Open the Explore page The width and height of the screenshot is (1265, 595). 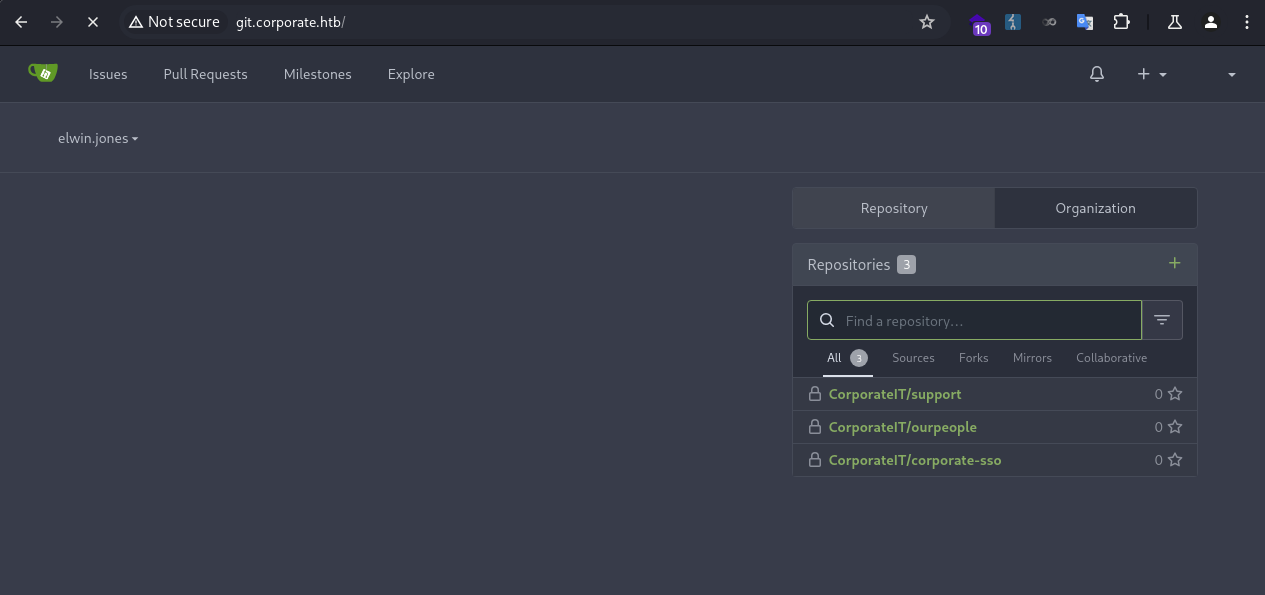(x=411, y=74)
